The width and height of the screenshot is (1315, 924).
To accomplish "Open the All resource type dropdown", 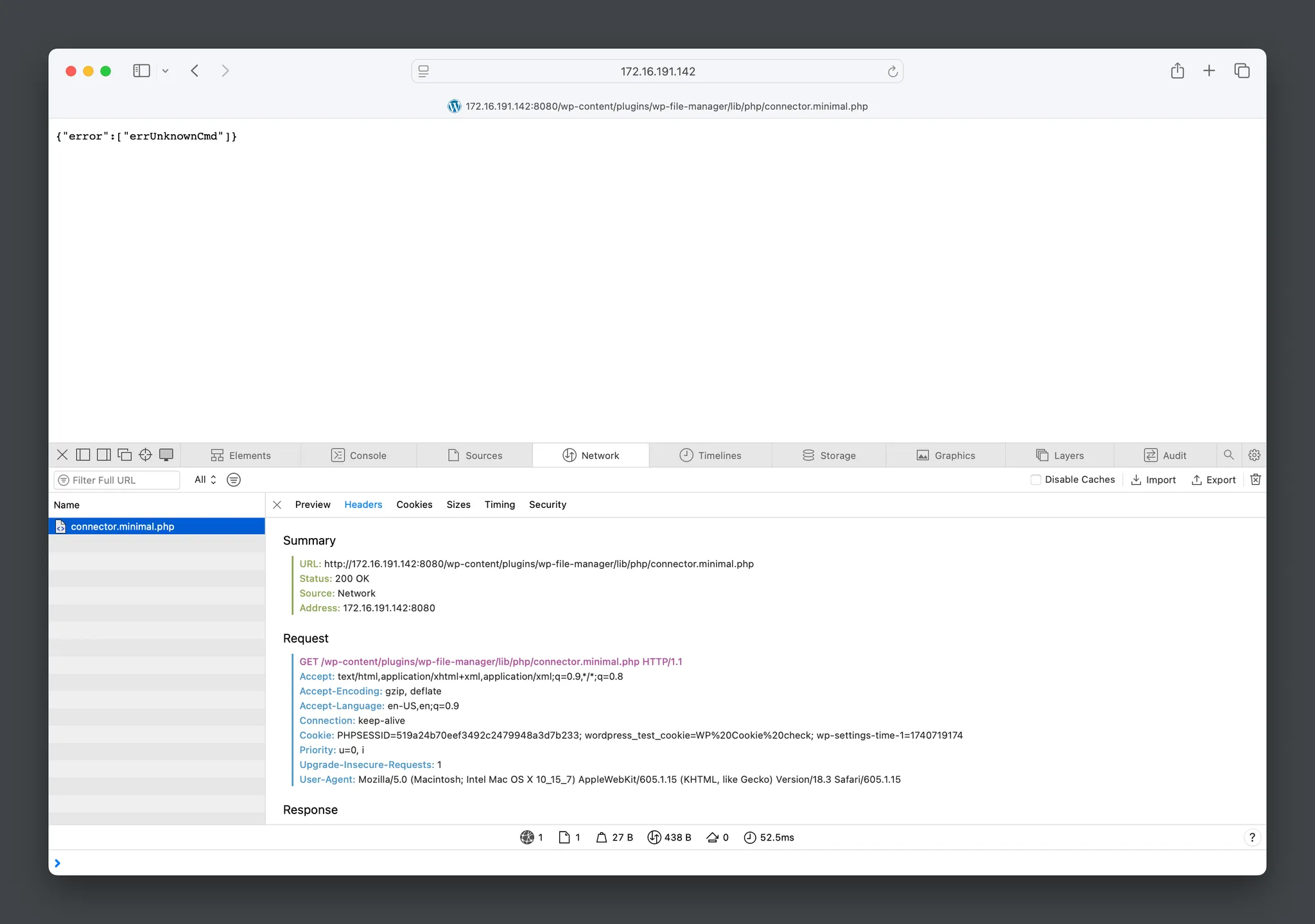I will 205,480.
